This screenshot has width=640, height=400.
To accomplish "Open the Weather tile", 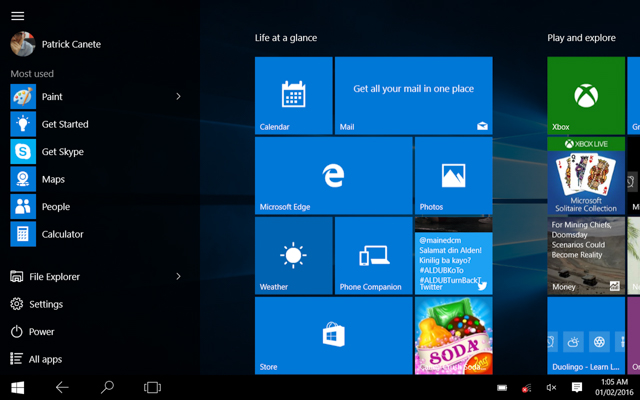I will [293, 256].
